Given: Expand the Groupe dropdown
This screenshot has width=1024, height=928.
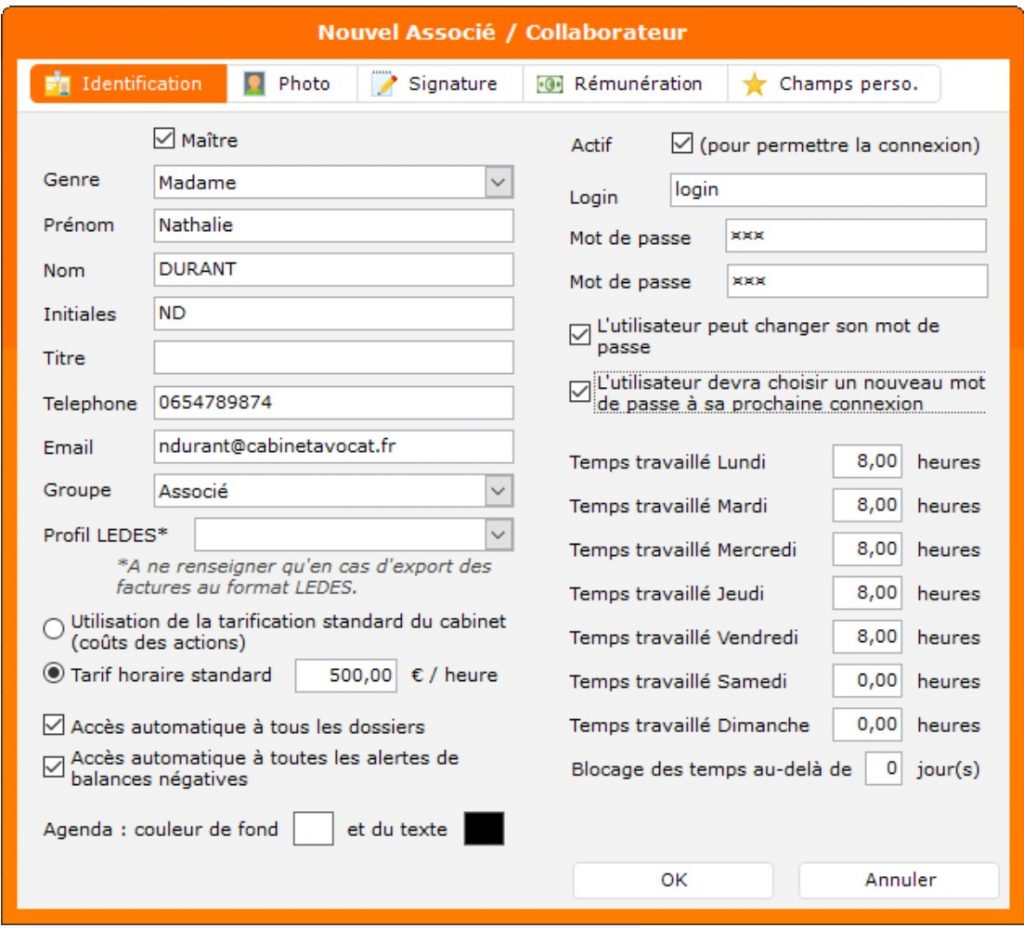Looking at the screenshot, I should point(498,491).
